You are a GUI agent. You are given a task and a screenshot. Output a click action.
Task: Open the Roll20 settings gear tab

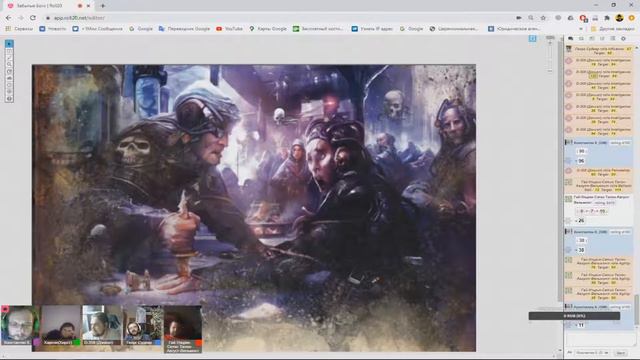[623, 38]
